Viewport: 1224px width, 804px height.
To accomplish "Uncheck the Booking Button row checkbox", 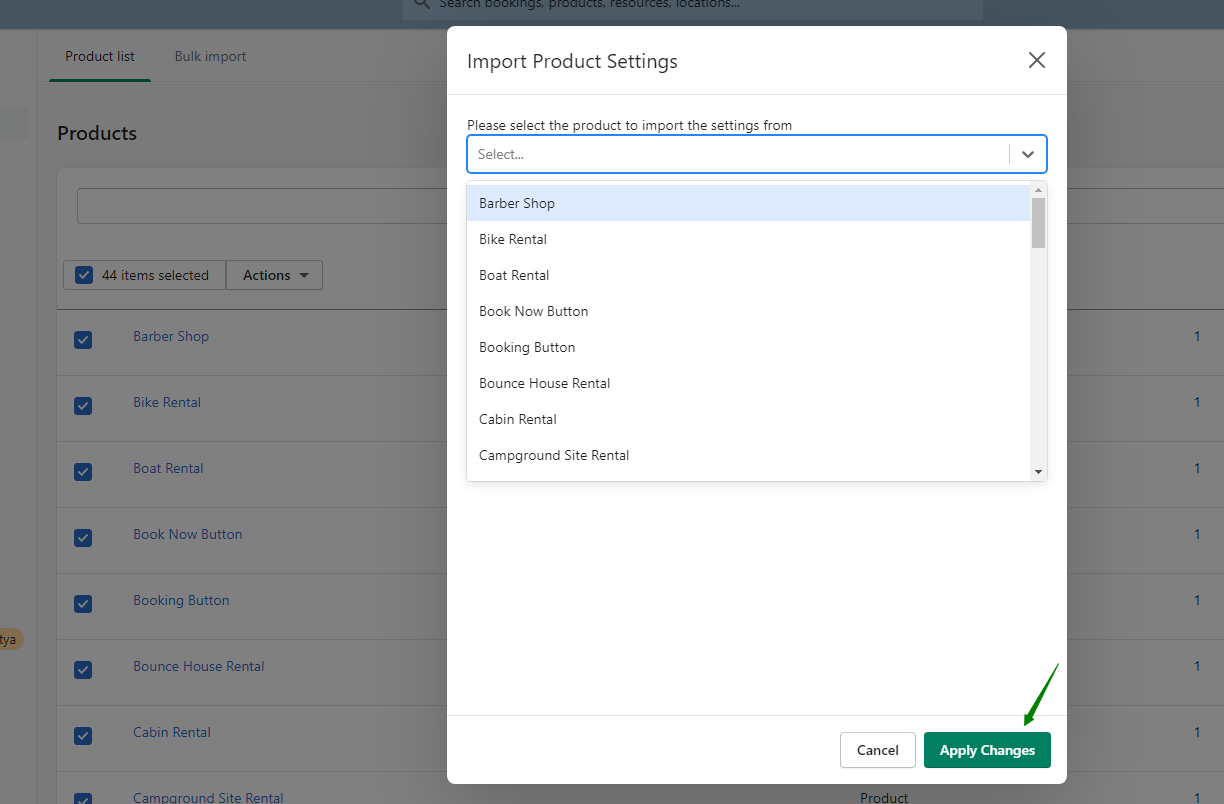I will click(x=83, y=604).
